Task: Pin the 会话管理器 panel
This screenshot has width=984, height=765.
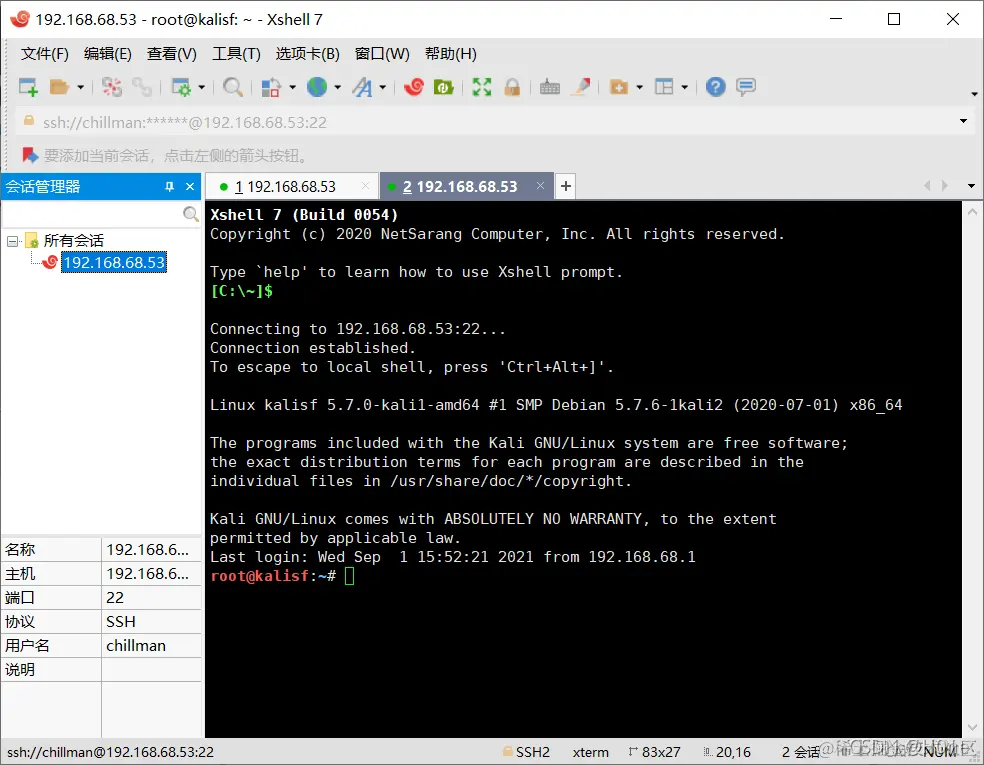Action: click(169, 186)
